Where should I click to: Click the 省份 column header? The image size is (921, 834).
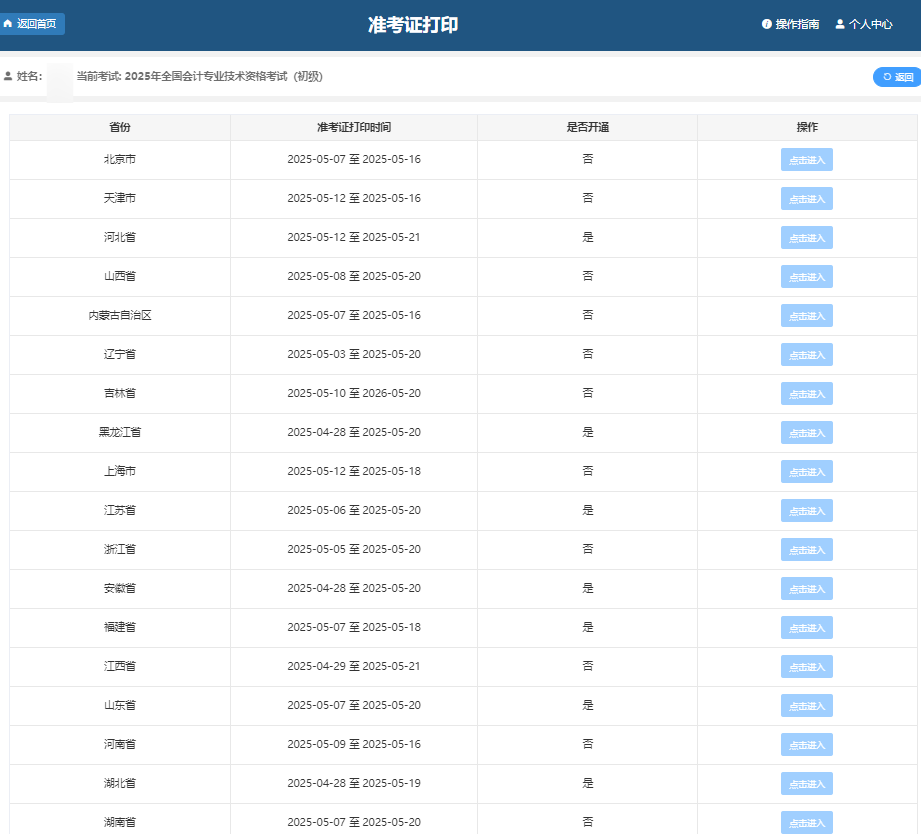[x=120, y=128]
